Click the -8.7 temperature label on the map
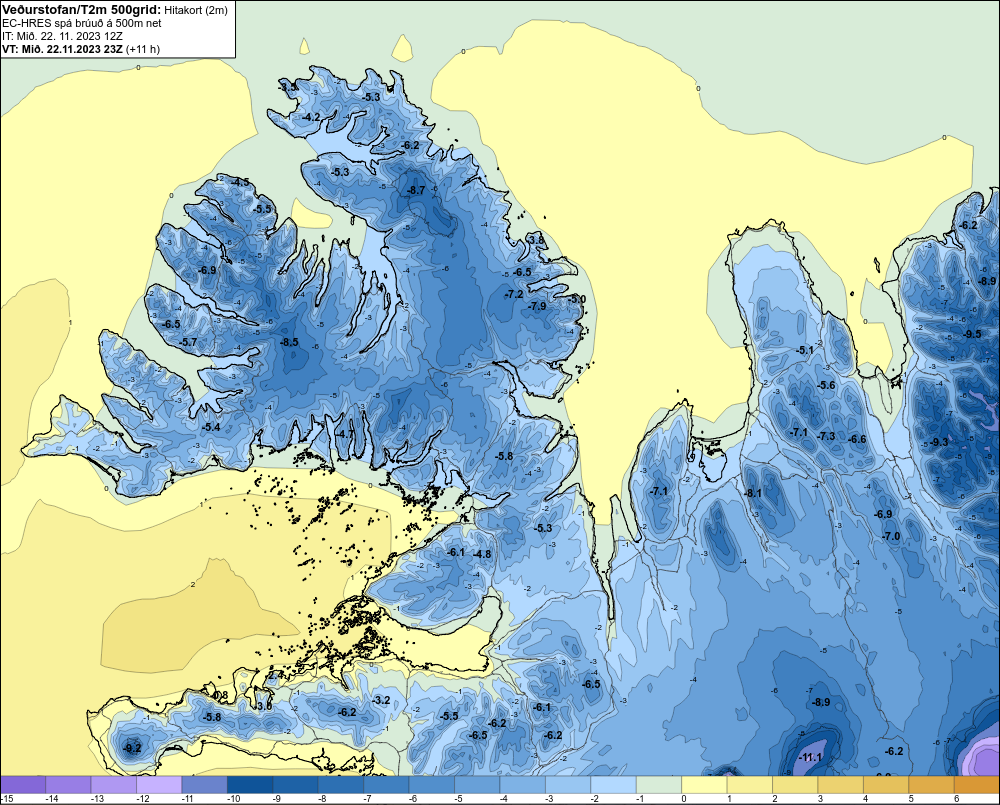 click(x=416, y=191)
